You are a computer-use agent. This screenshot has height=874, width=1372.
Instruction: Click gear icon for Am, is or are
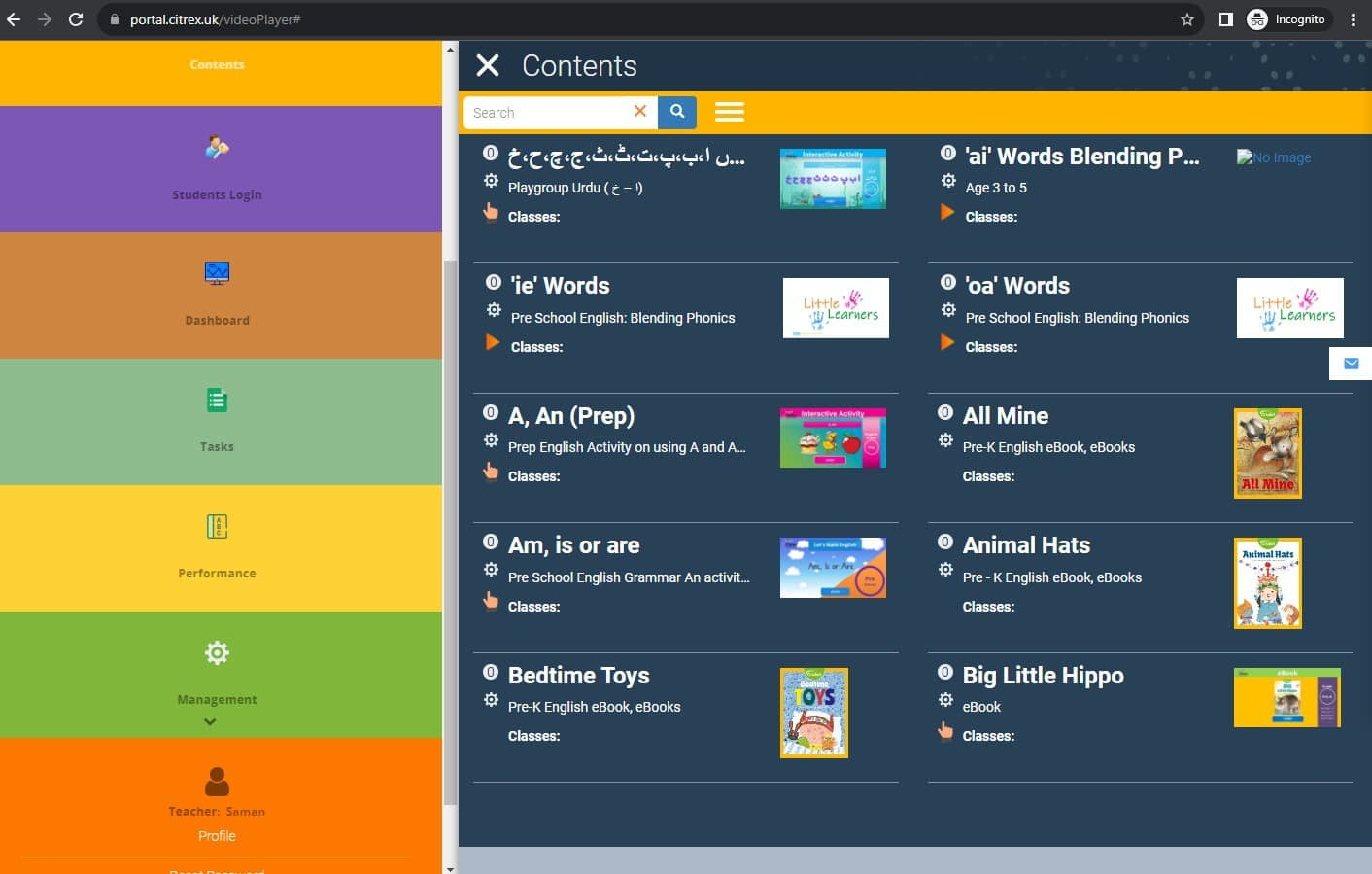[x=491, y=570]
